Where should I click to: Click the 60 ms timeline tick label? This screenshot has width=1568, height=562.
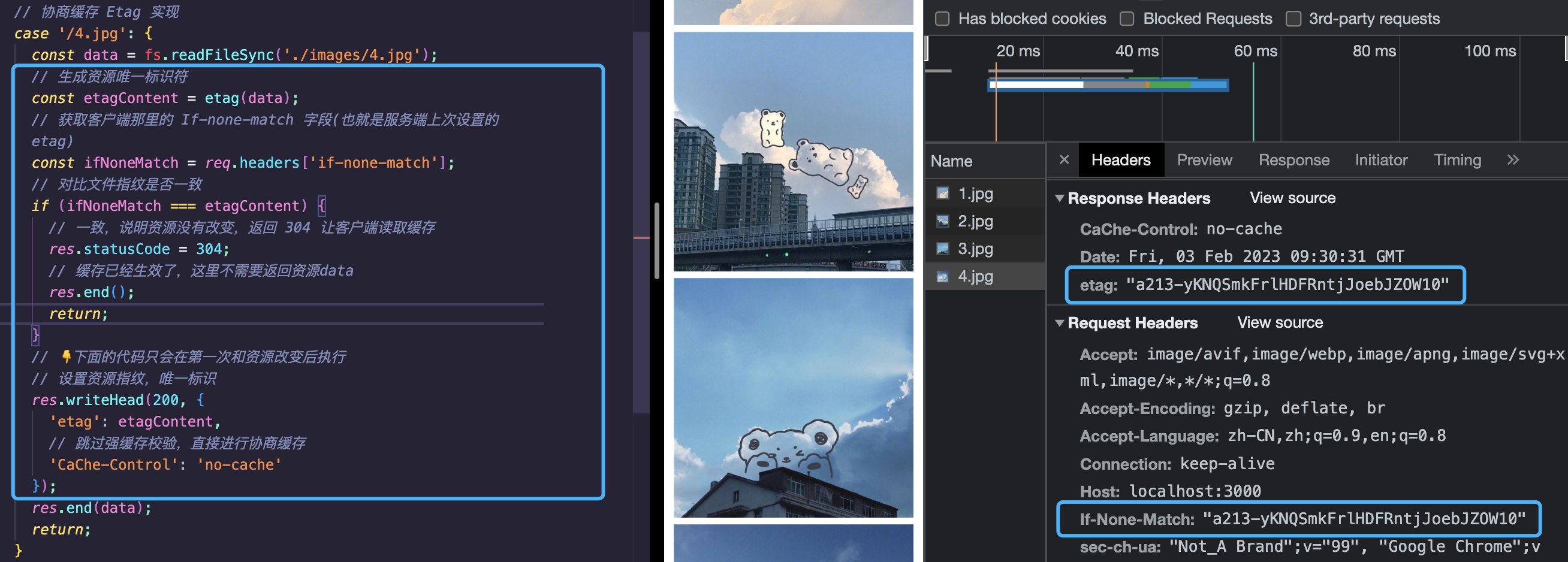click(x=1255, y=51)
